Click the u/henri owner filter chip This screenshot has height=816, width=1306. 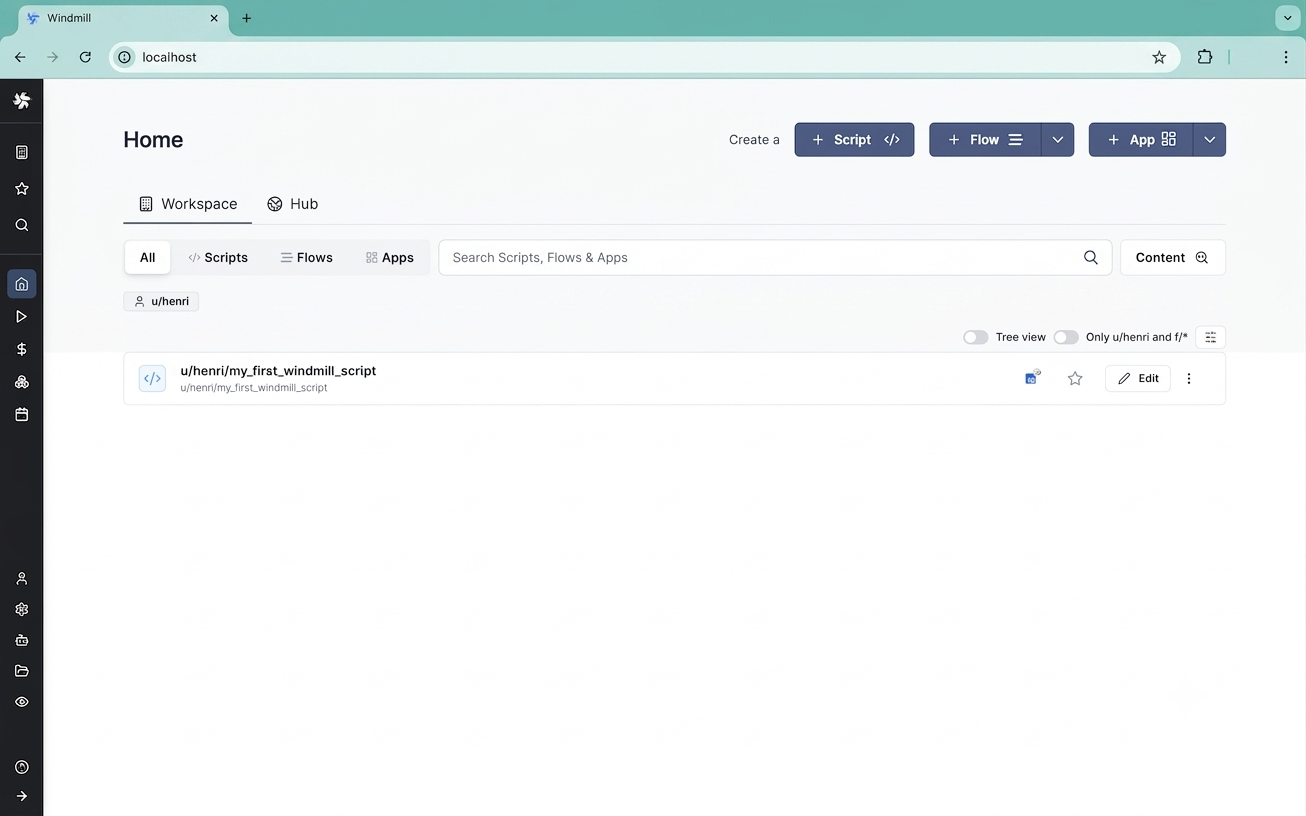(x=161, y=301)
